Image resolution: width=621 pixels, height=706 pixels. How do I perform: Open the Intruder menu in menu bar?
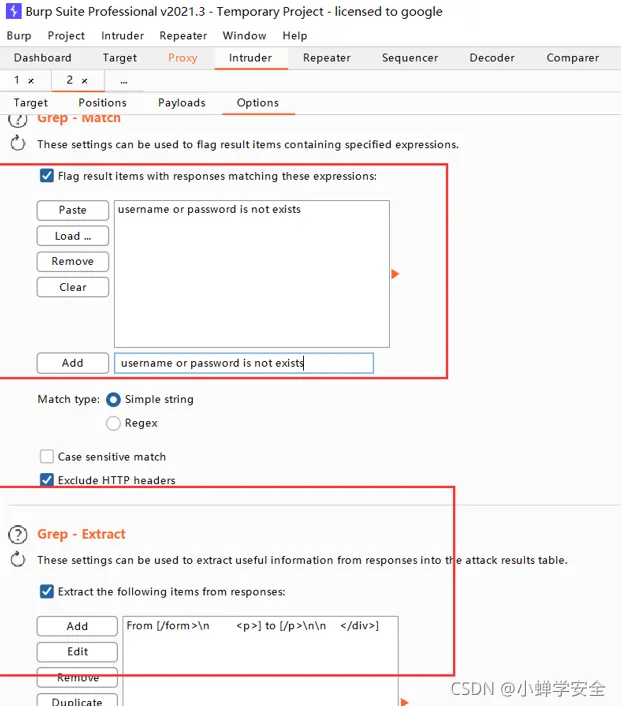(x=122, y=36)
